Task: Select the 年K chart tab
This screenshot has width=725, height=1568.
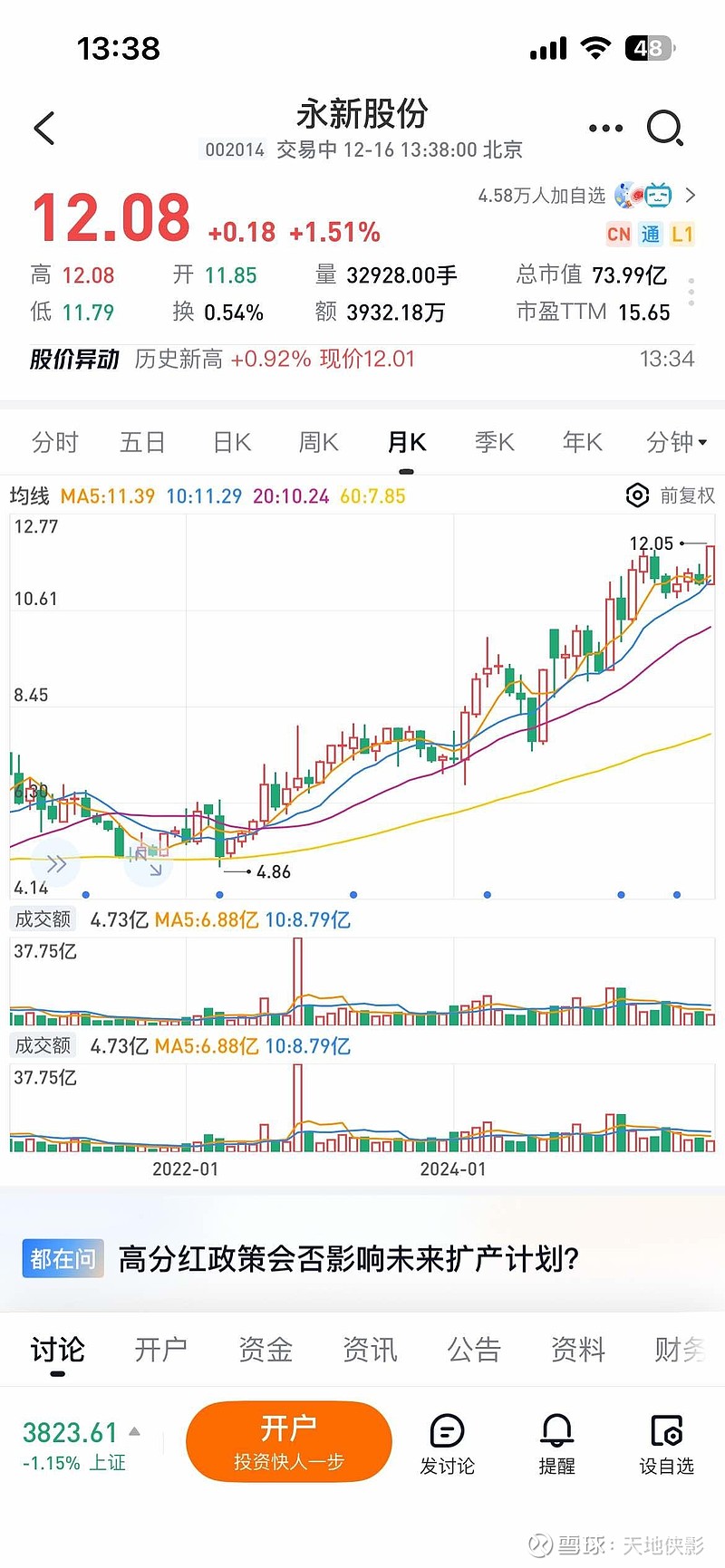Action: [x=583, y=442]
